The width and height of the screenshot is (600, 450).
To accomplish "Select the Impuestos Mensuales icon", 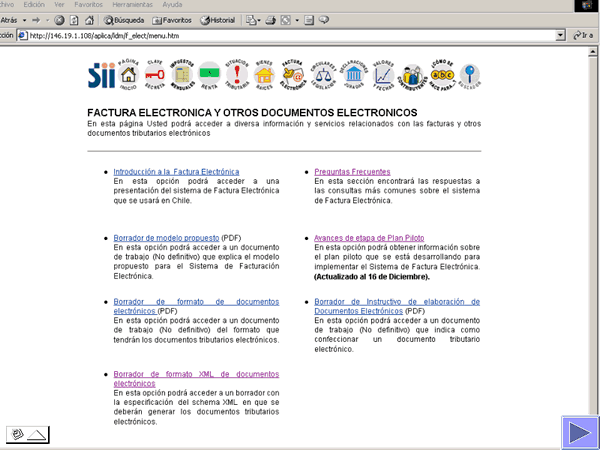I will click(182, 75).
